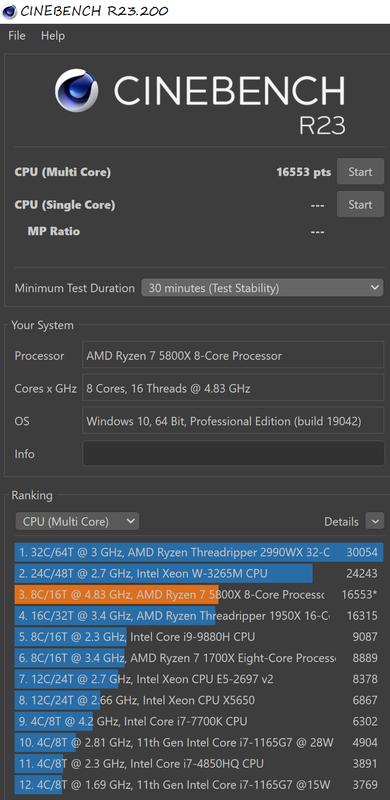Click the Cinebench sphere logo in the header
Viewport: 390px width, 800px height.
tap(77, 90)
